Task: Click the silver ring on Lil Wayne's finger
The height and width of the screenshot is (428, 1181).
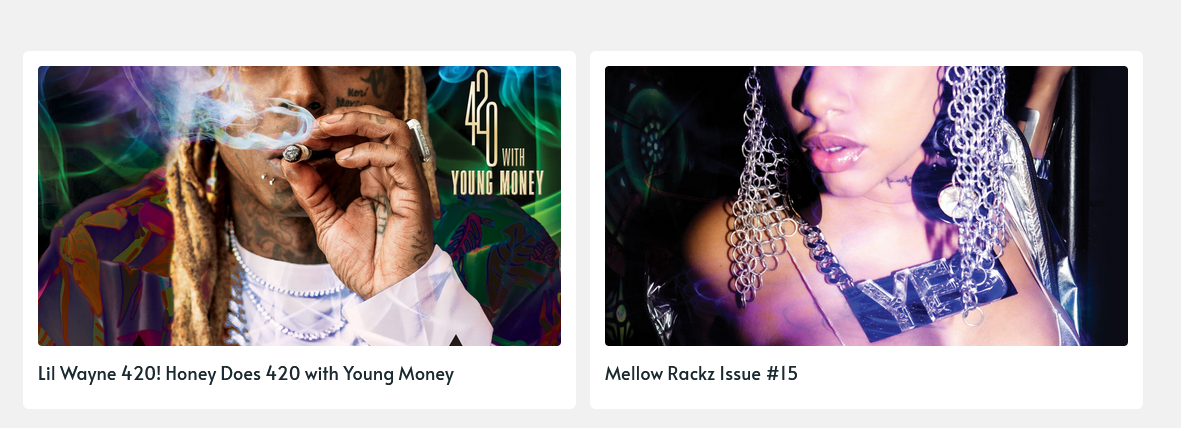Action: (x=419, y=139)
